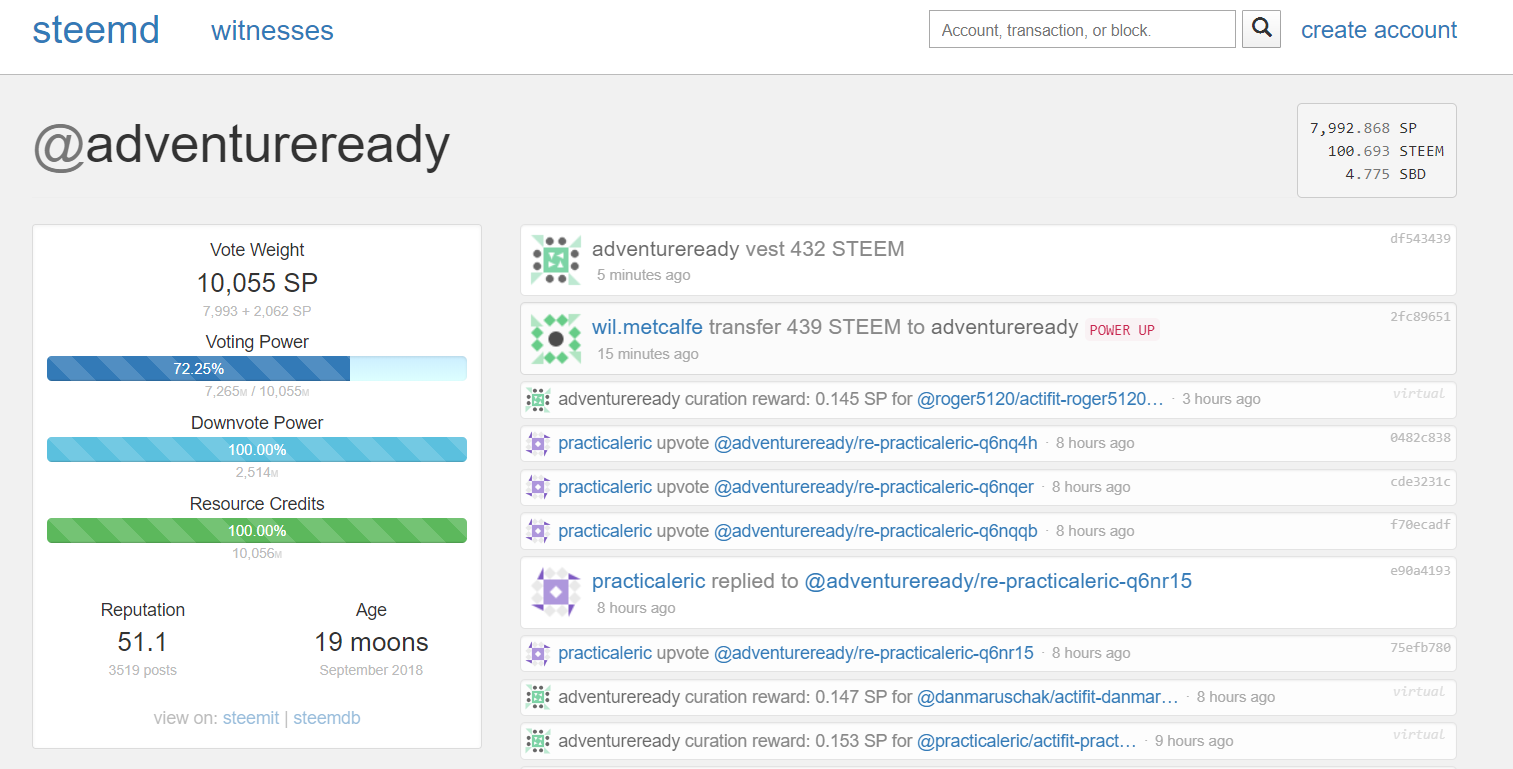Open the POWER UP tagged transfer 2fc89651

click(1419, 317)
